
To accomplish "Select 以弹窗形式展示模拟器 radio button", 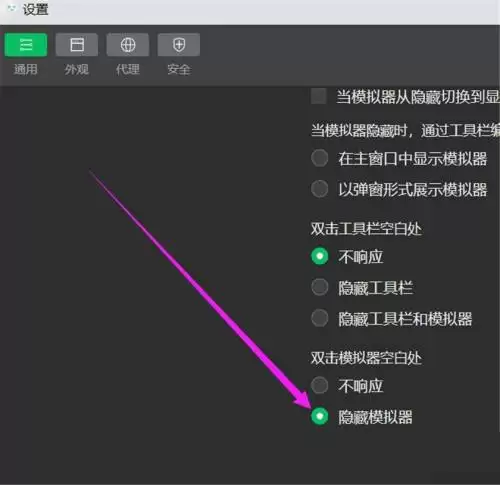I will click(x=320, y=189).
